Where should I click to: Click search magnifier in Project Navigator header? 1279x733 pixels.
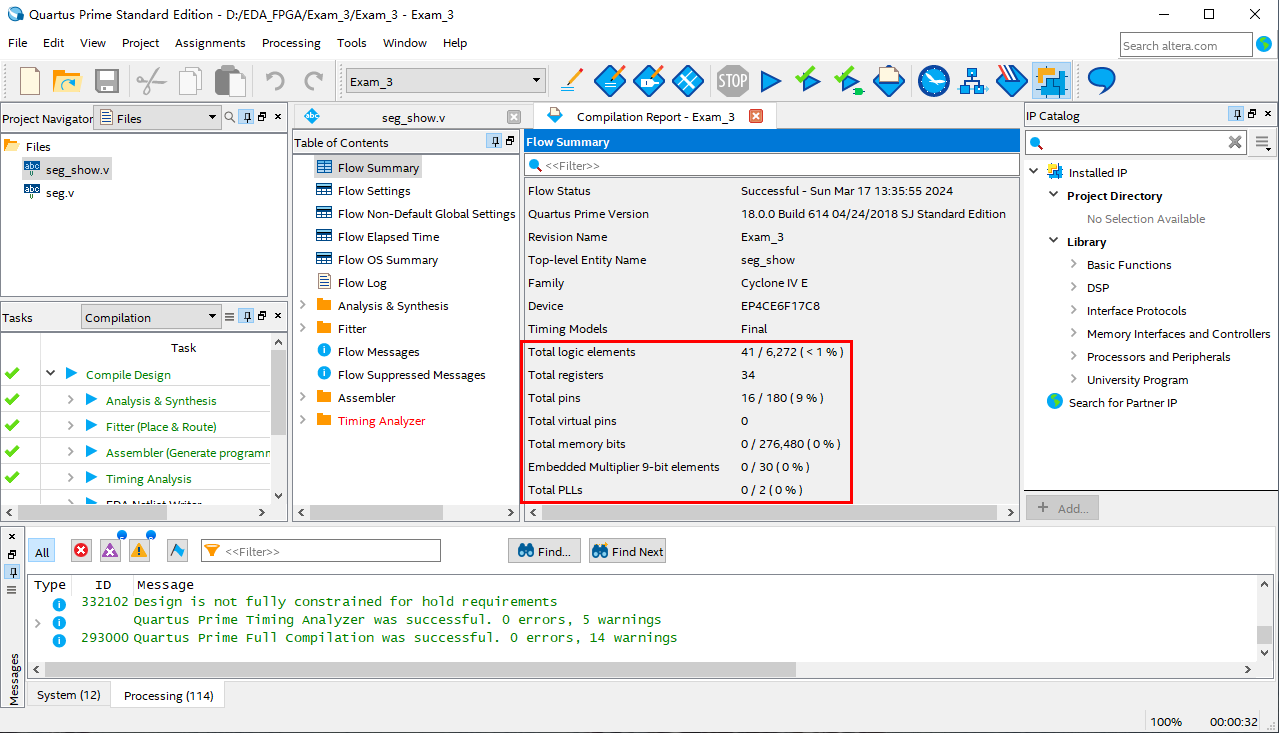click(230, 118)
